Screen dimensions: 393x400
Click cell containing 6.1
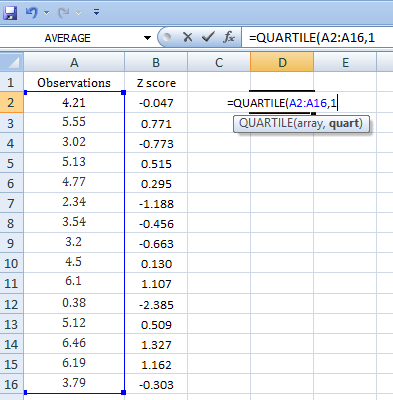(74, 283)
